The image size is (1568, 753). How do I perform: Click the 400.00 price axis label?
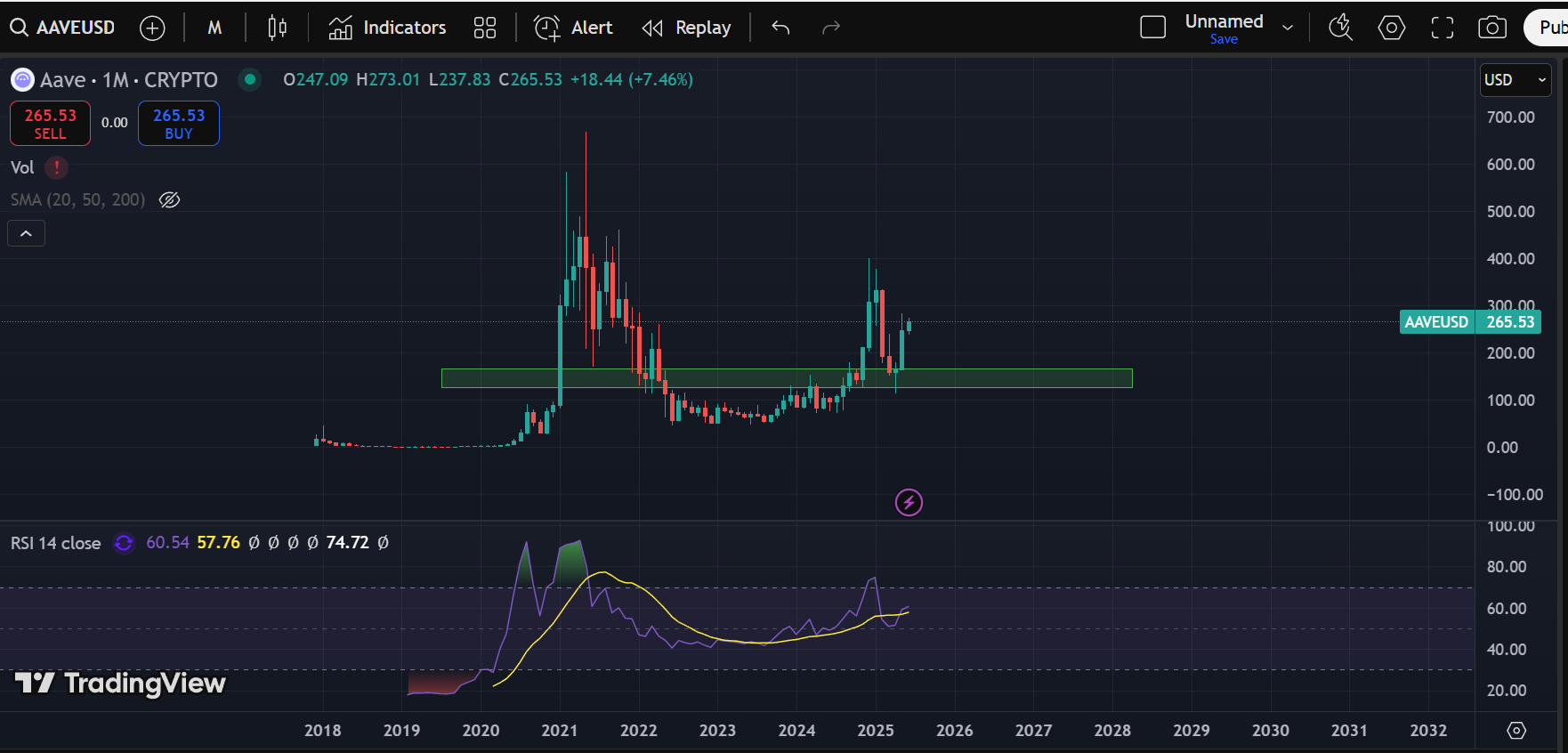click(1510, 259)
